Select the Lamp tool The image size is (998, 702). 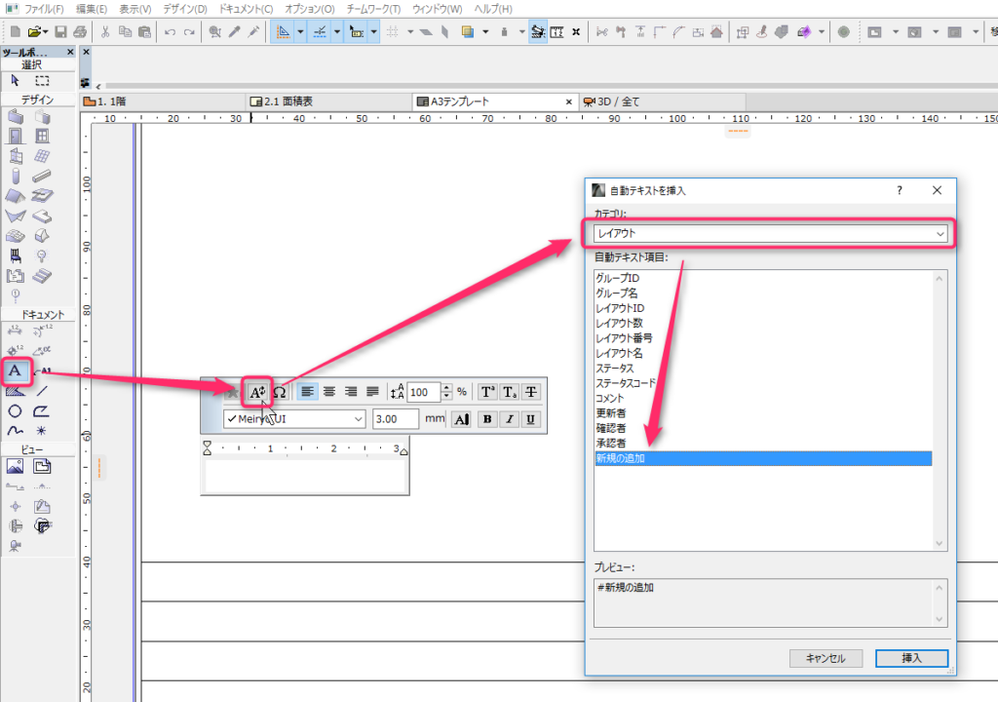tap(42, 256)
